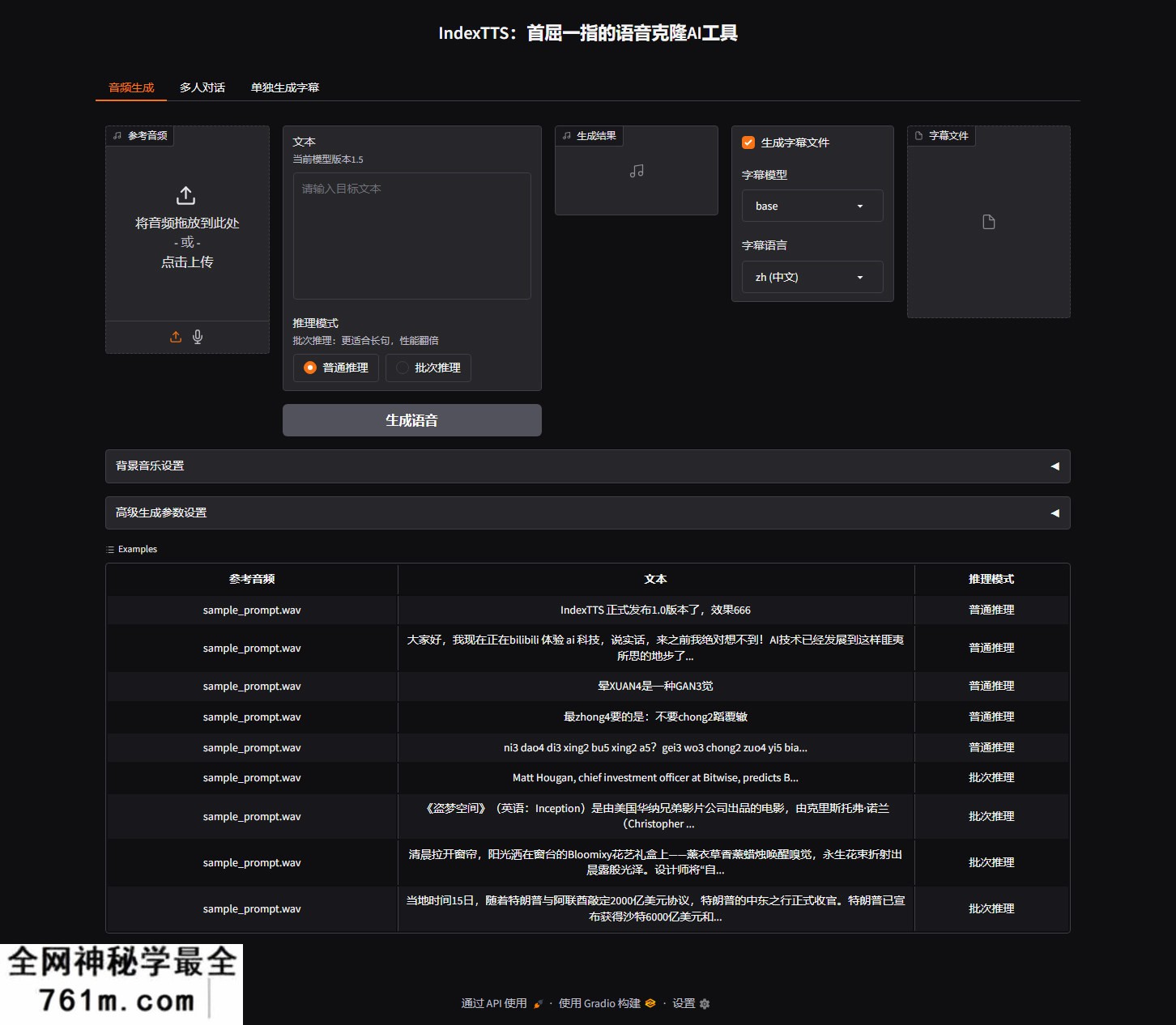Click the 字幕文件 output drop area
The height and width of the screenshot is (1025, 1176).
click(989, 222)
